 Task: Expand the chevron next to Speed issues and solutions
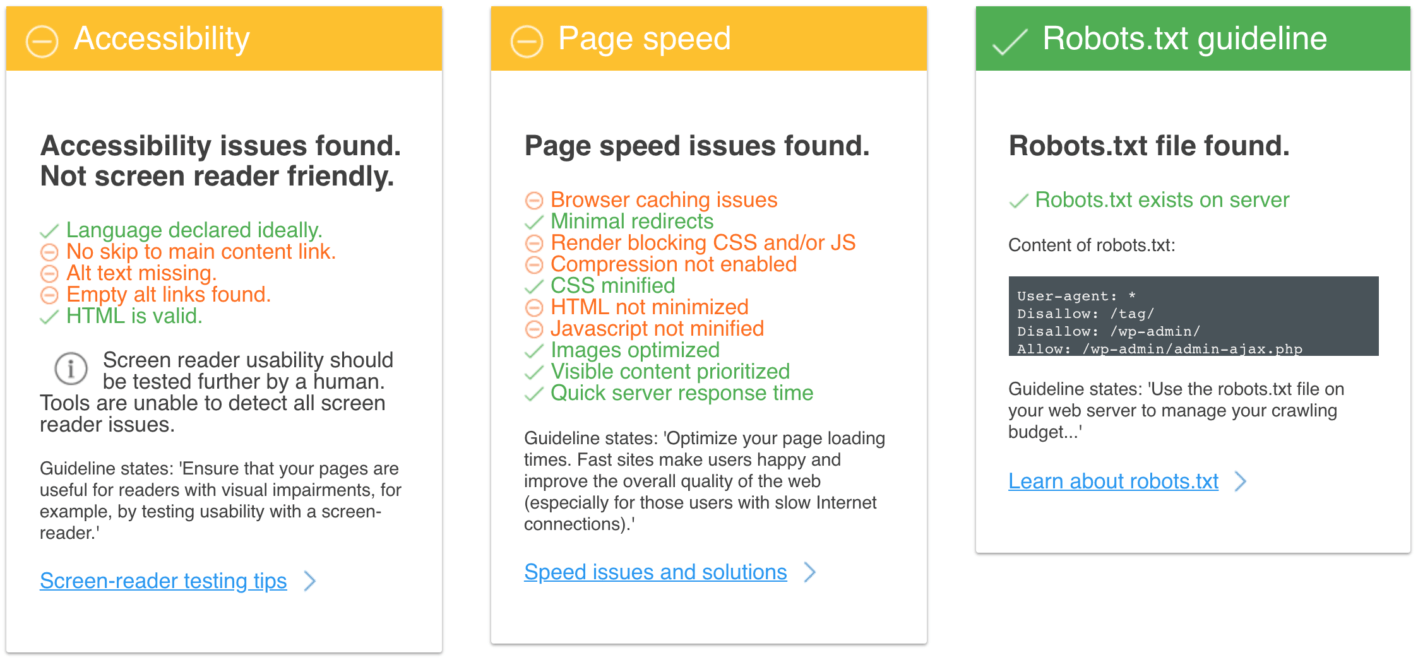(x=810, y=572)
